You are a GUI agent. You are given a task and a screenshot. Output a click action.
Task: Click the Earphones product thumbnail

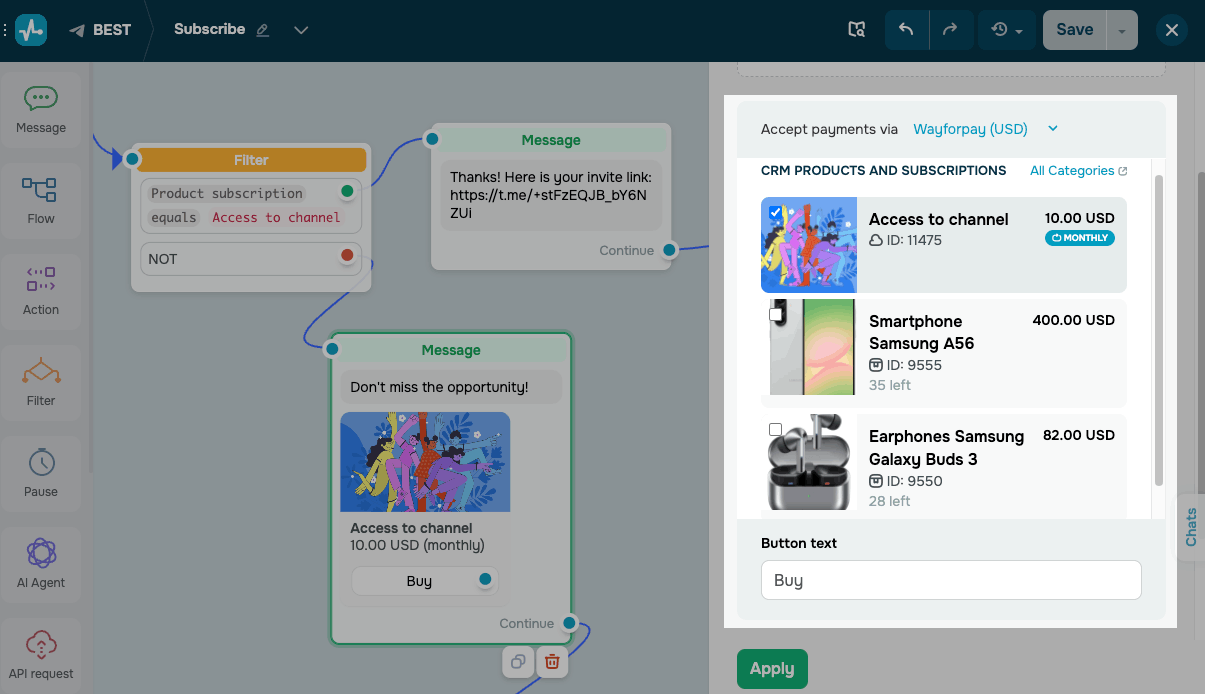809,463
